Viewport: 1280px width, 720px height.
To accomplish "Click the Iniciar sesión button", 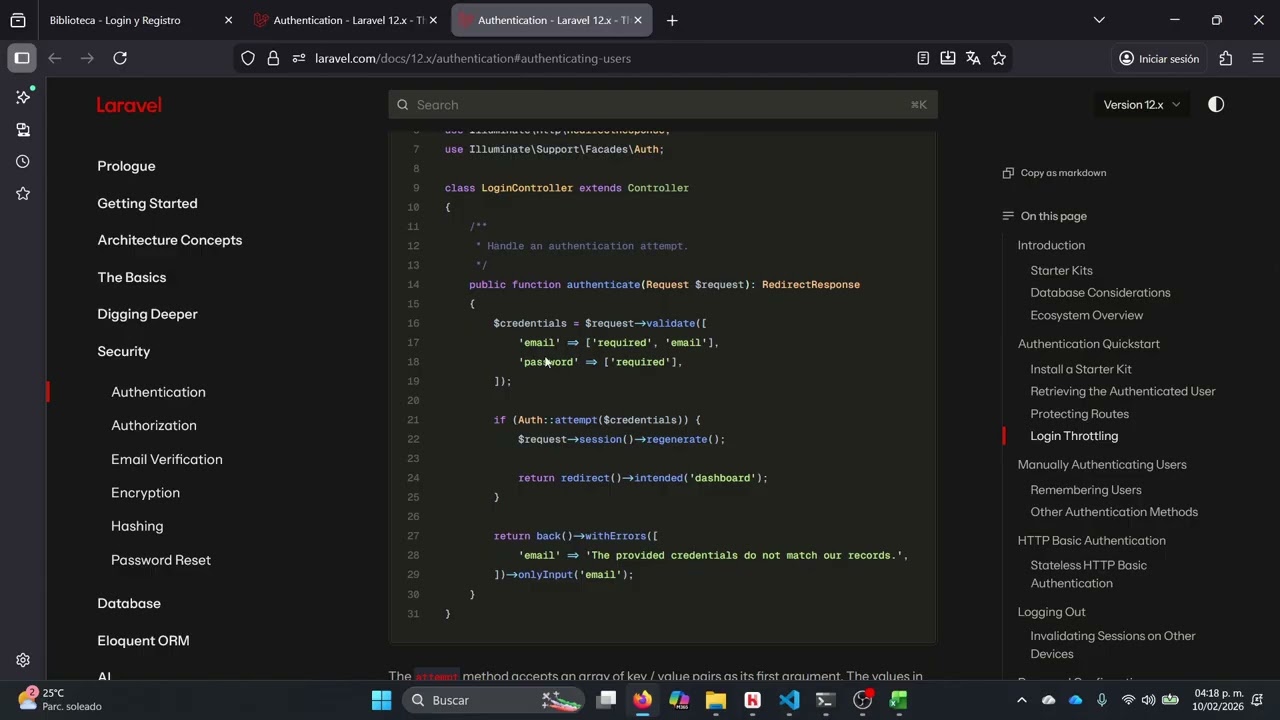I will tap(1159, 58).
